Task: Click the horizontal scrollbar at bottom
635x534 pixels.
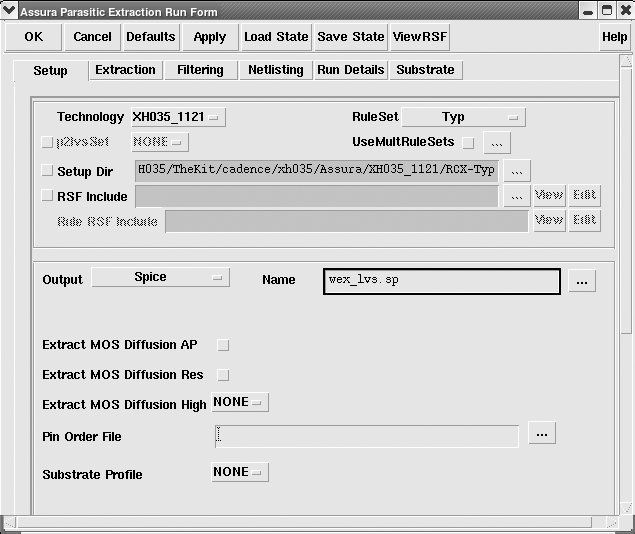Action: pyautogui.click(x=305, y=522)
